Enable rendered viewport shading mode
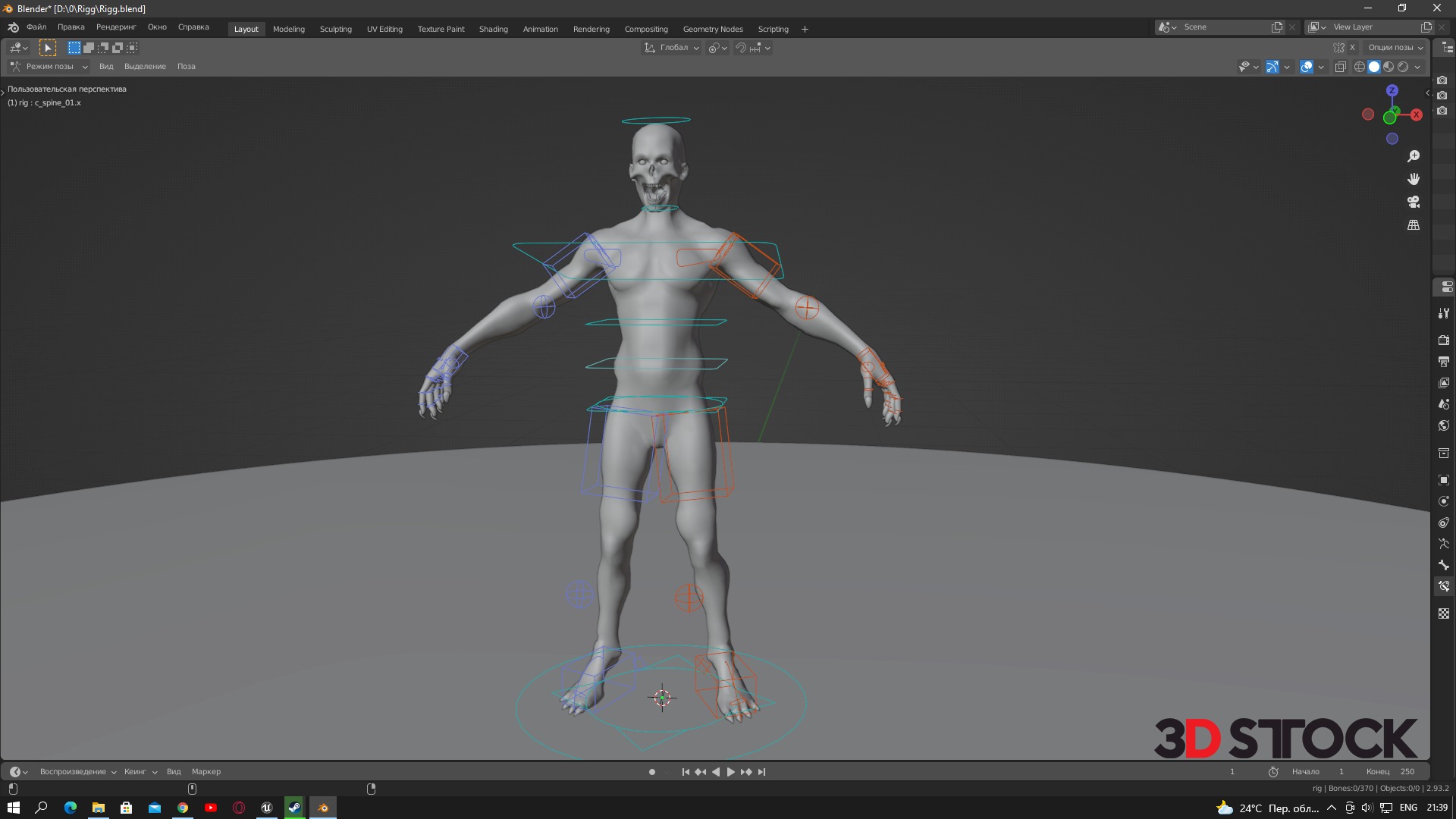Image resolution: width=1456 pixels, height=819 pixels. pyautogui.click(x=1403, y=67)
